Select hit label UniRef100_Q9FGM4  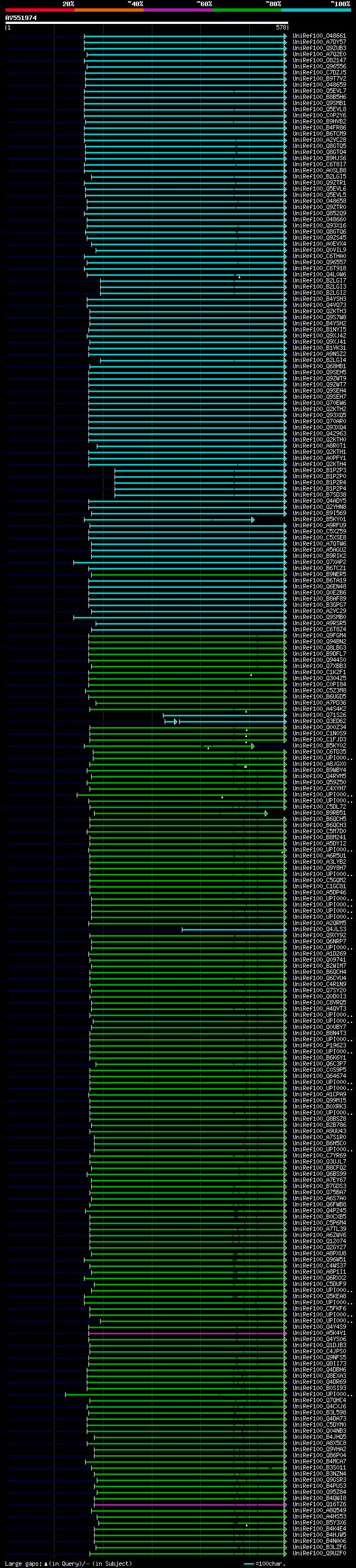319,635
